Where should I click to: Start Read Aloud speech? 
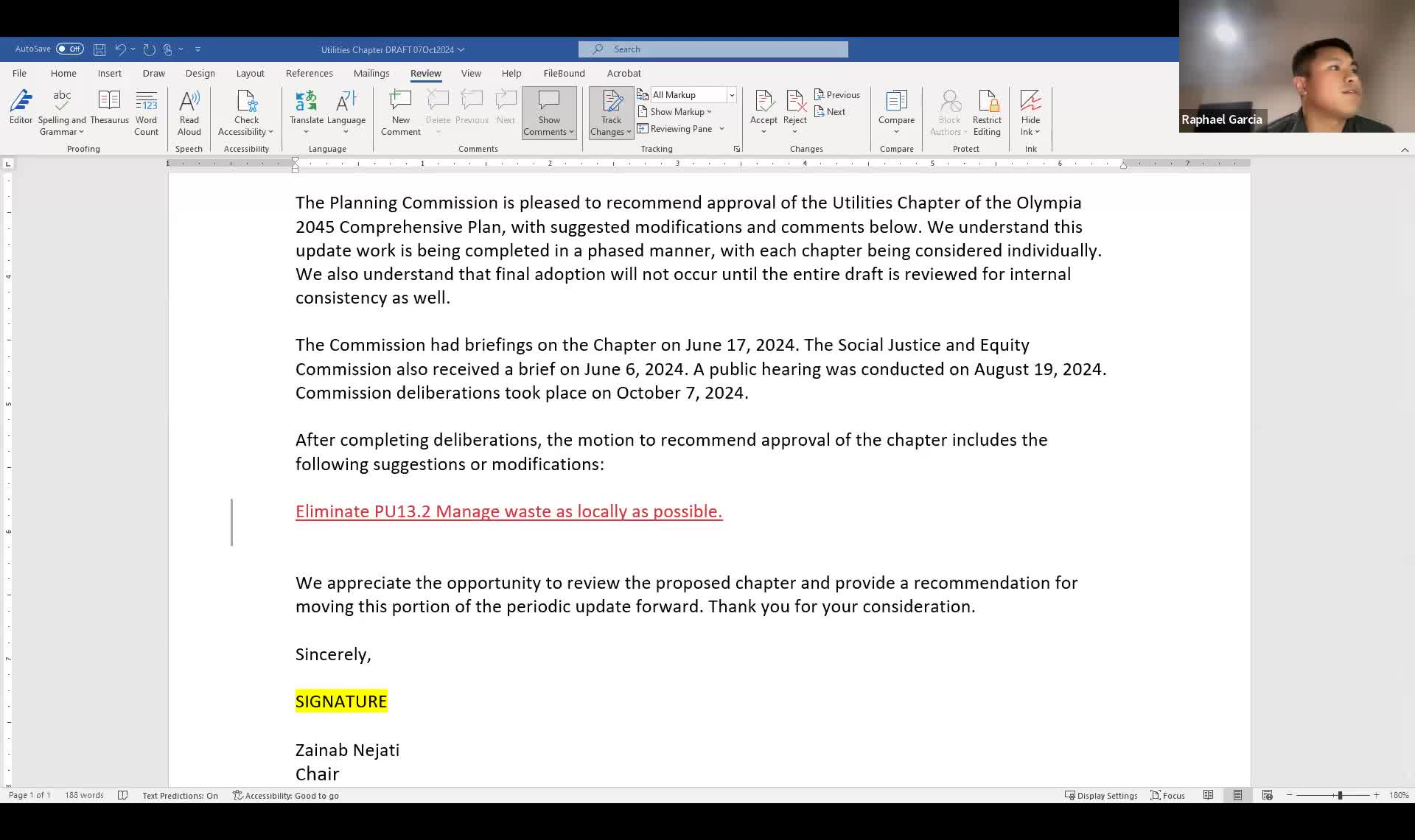189,107
